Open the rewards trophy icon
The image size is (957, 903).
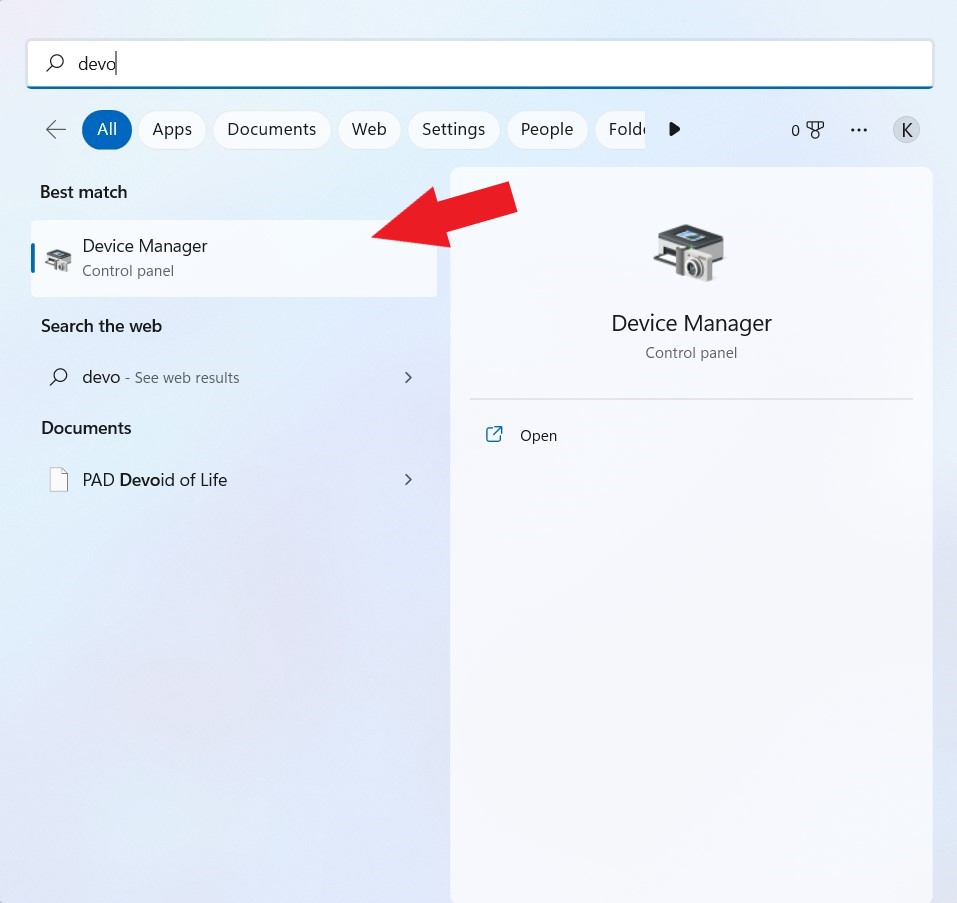[x=815, y=129]
